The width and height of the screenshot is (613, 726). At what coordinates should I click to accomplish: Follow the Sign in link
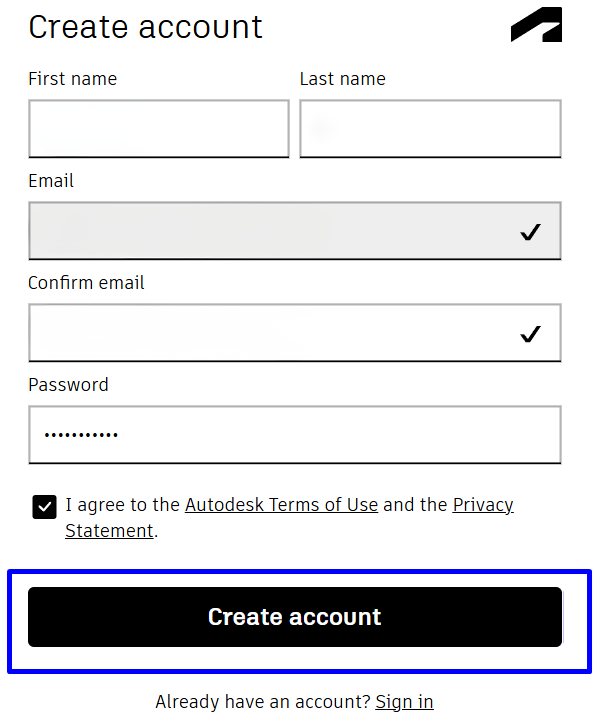pyautogui.click(x=404, y=702)
